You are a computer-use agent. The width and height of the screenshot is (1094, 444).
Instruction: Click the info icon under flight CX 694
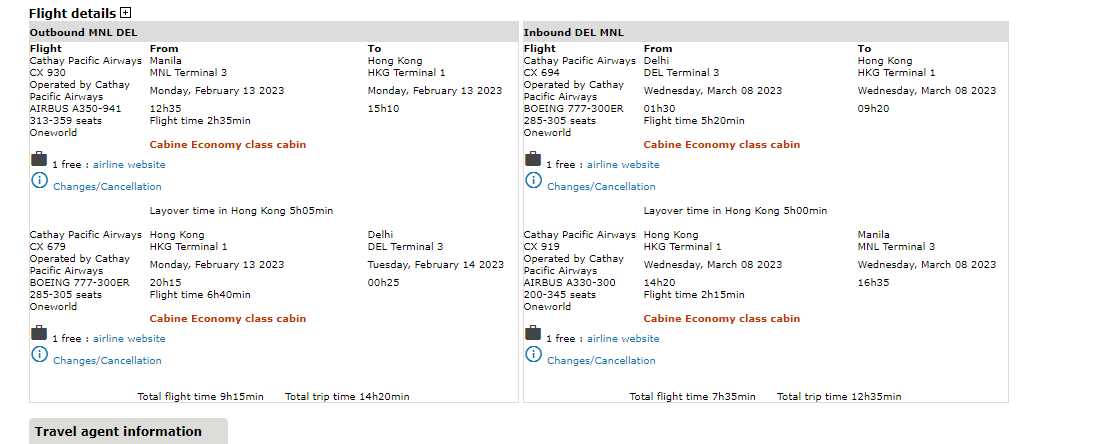click(533, 181)
